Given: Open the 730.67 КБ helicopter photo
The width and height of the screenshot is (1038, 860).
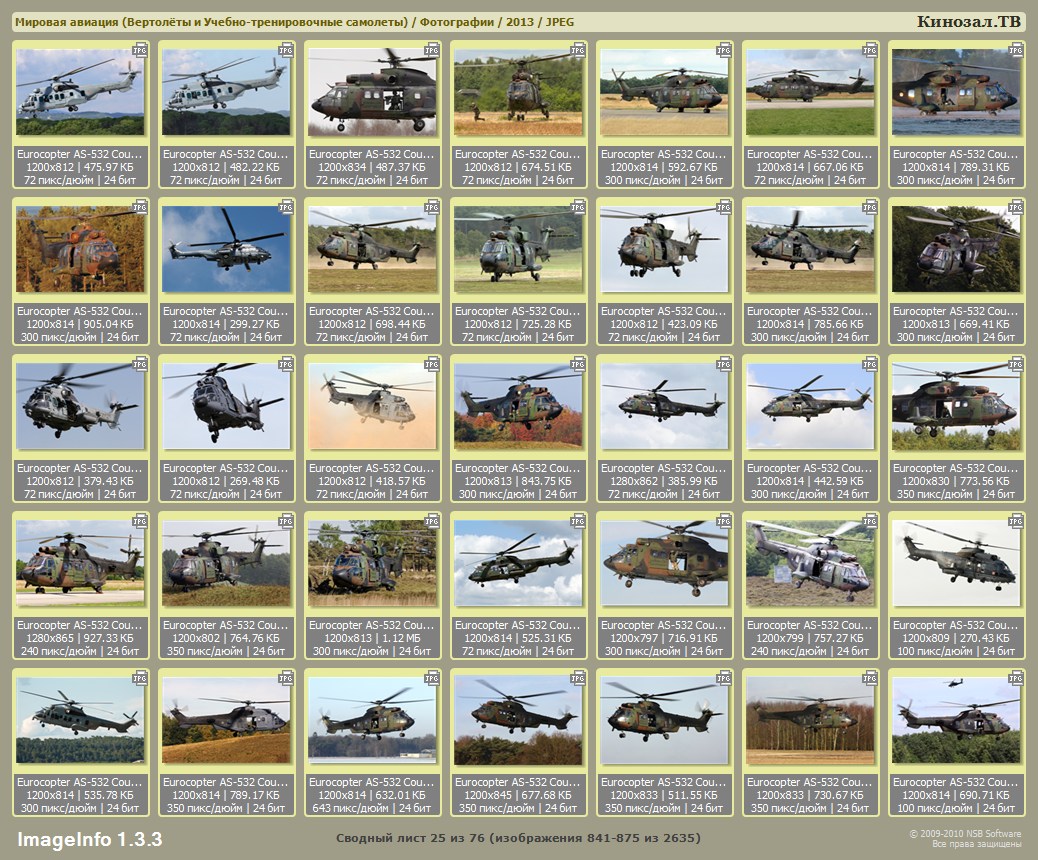Looking at the screenshot, I should [810, 721].
